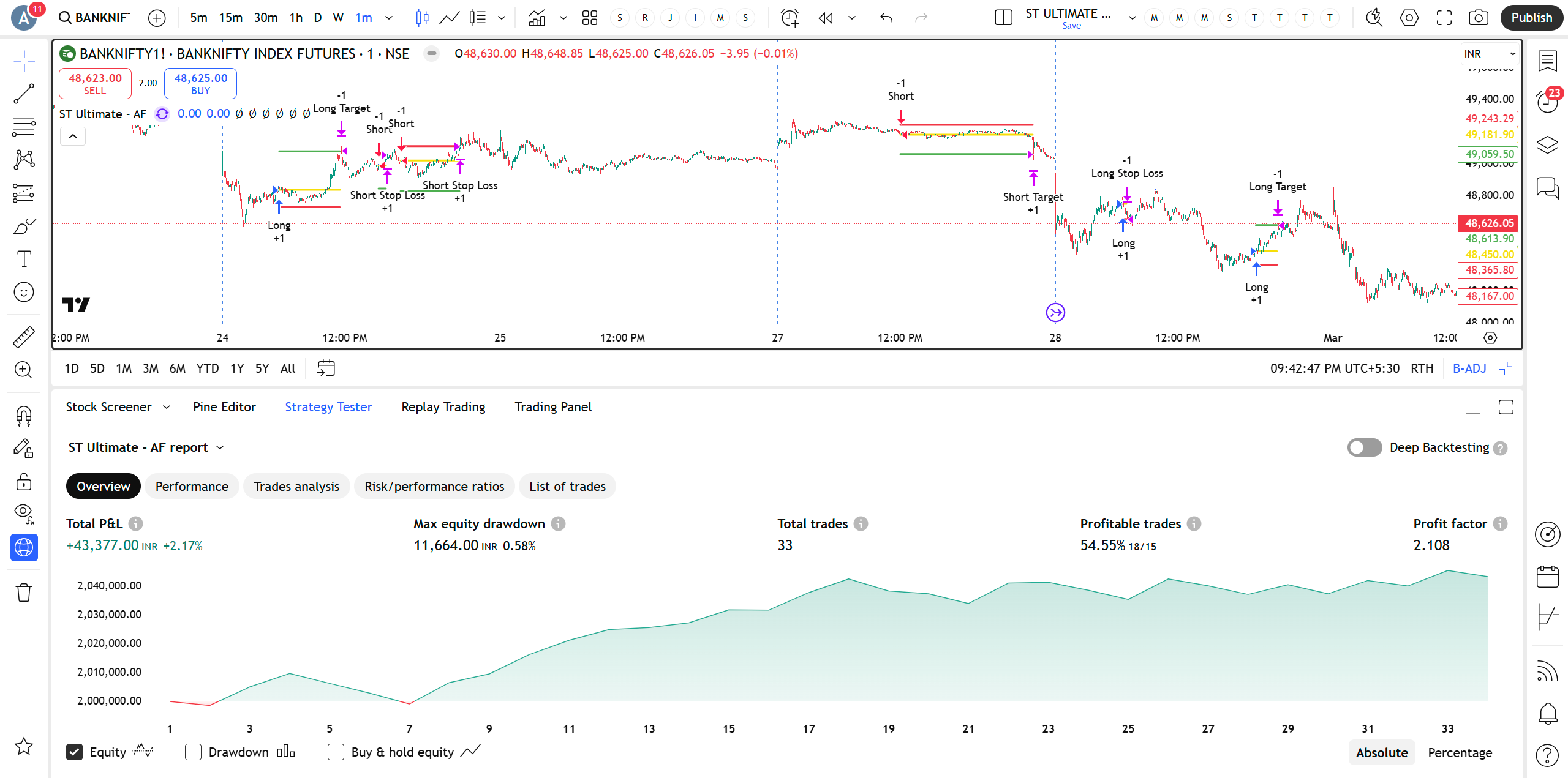Open notifications bell panel

click(1548, 713)
